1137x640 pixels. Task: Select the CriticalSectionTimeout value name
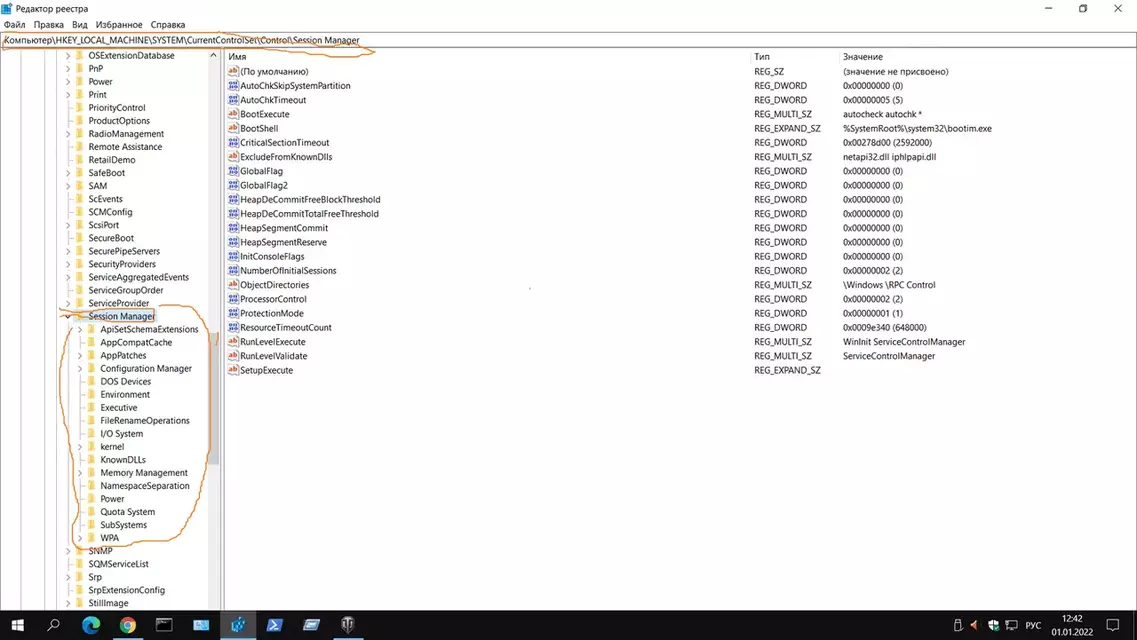click(284, 143)
